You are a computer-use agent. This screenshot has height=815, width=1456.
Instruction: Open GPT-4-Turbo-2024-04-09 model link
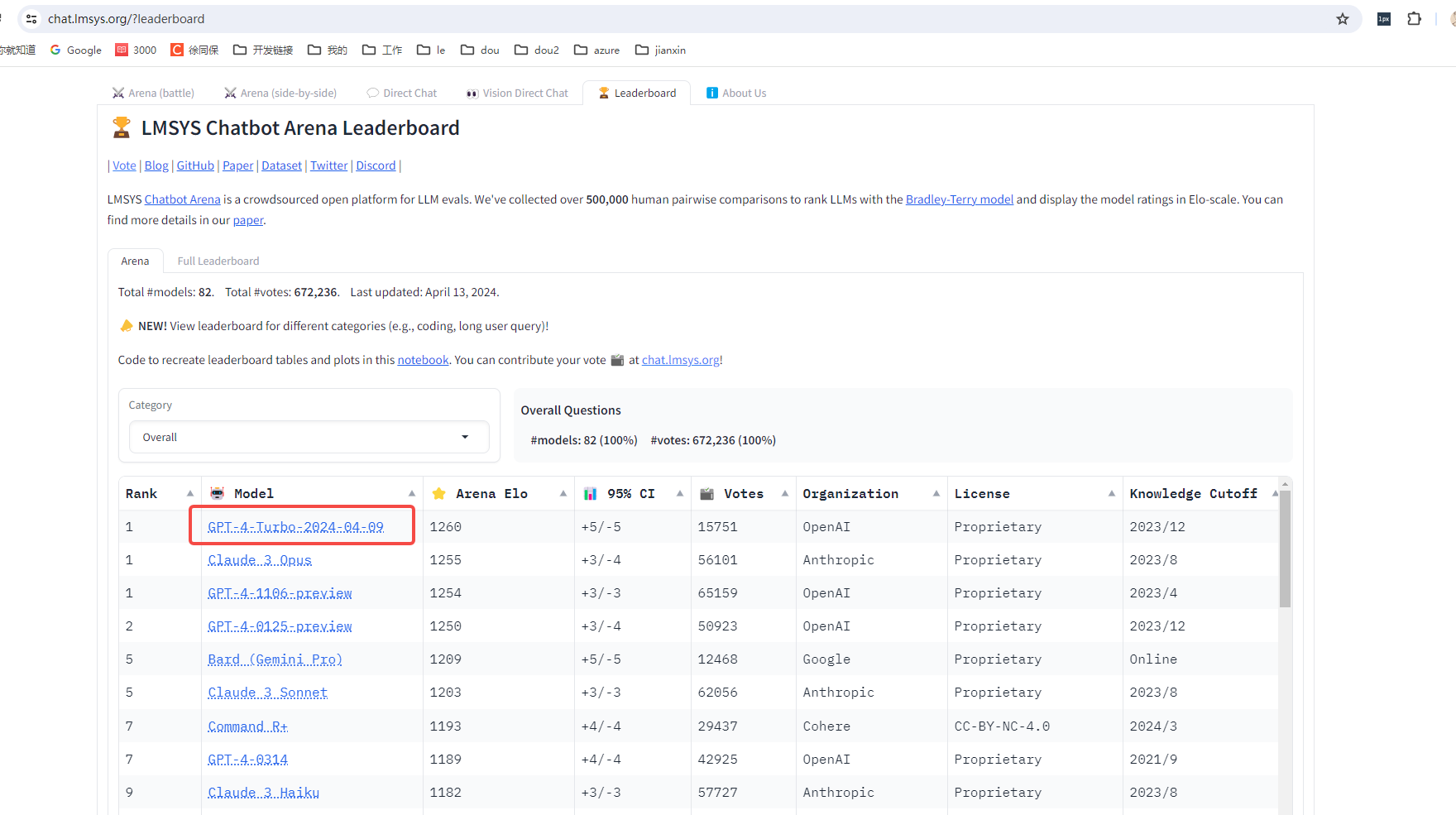296,527
